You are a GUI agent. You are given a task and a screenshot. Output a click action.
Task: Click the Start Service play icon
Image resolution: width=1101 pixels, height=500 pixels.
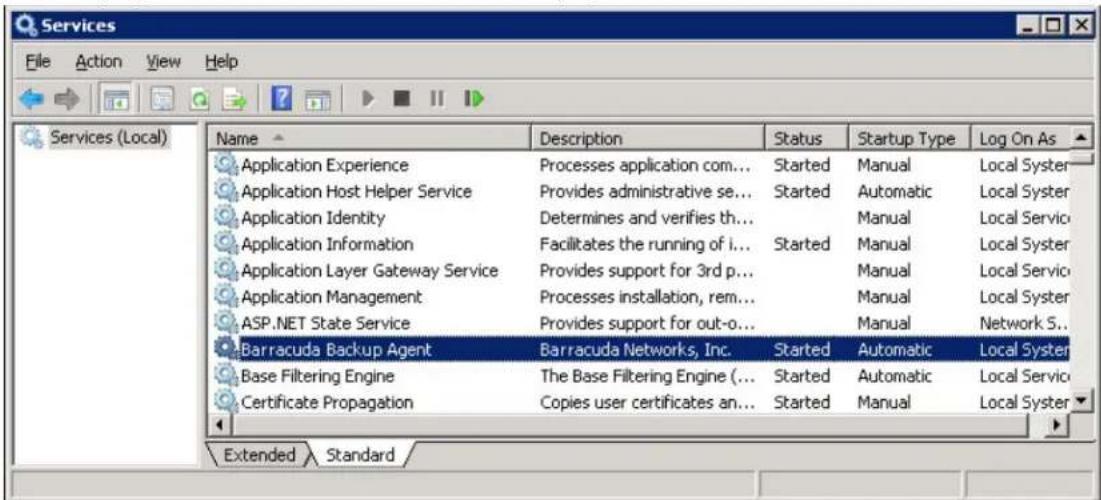(368, 98)
